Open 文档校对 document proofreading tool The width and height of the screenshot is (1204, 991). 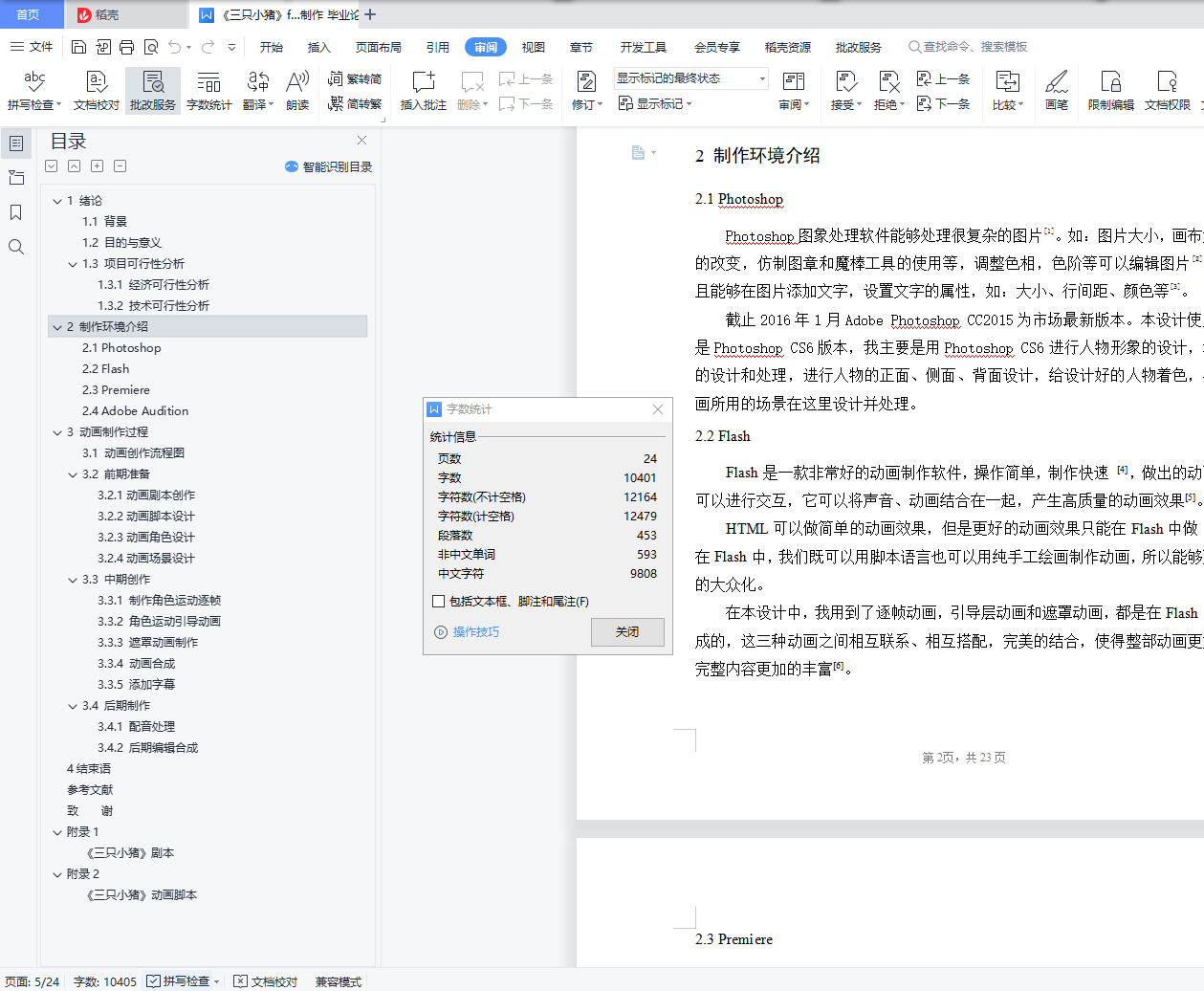pos(97,91)
